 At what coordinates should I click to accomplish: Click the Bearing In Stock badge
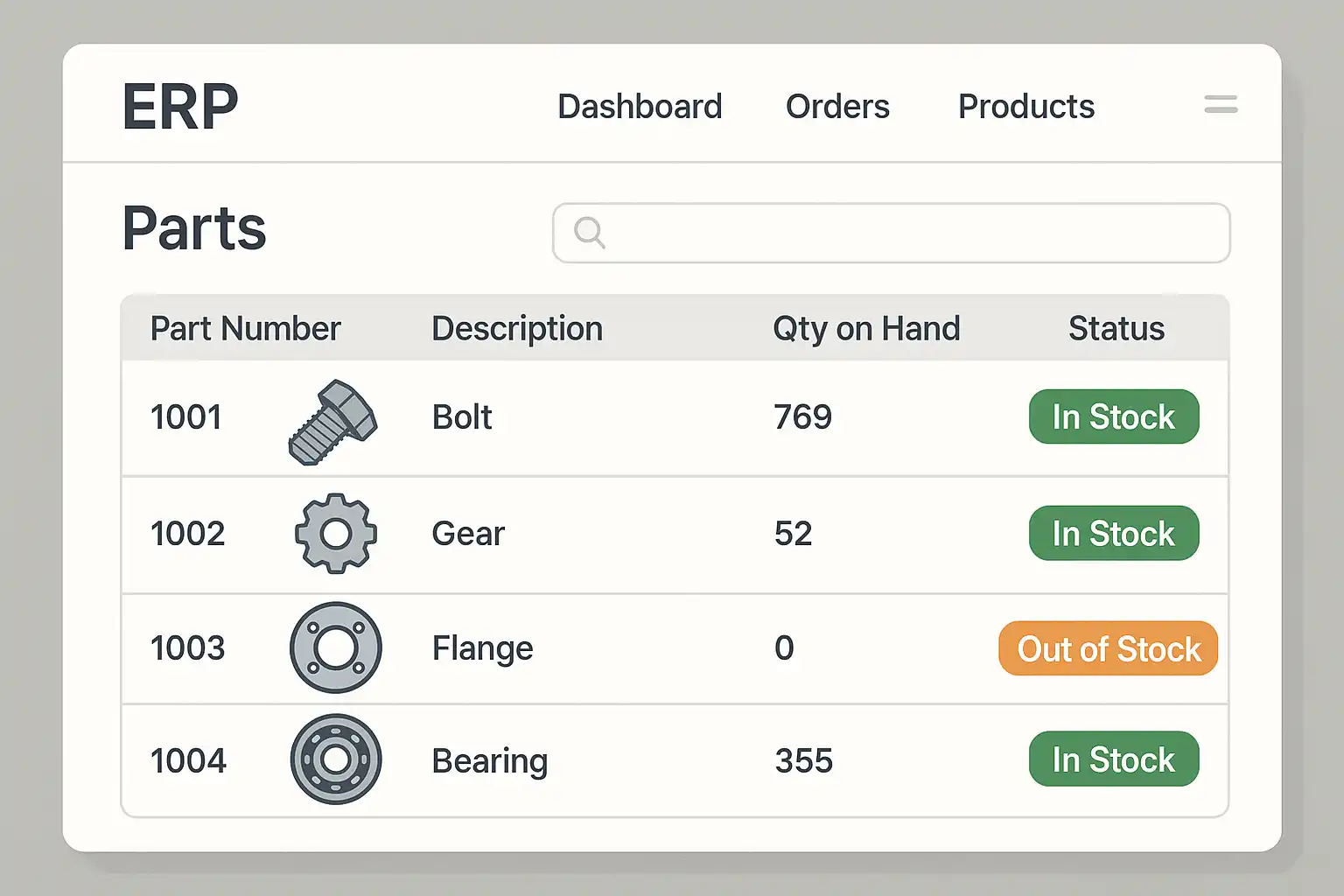(1114, 759)
